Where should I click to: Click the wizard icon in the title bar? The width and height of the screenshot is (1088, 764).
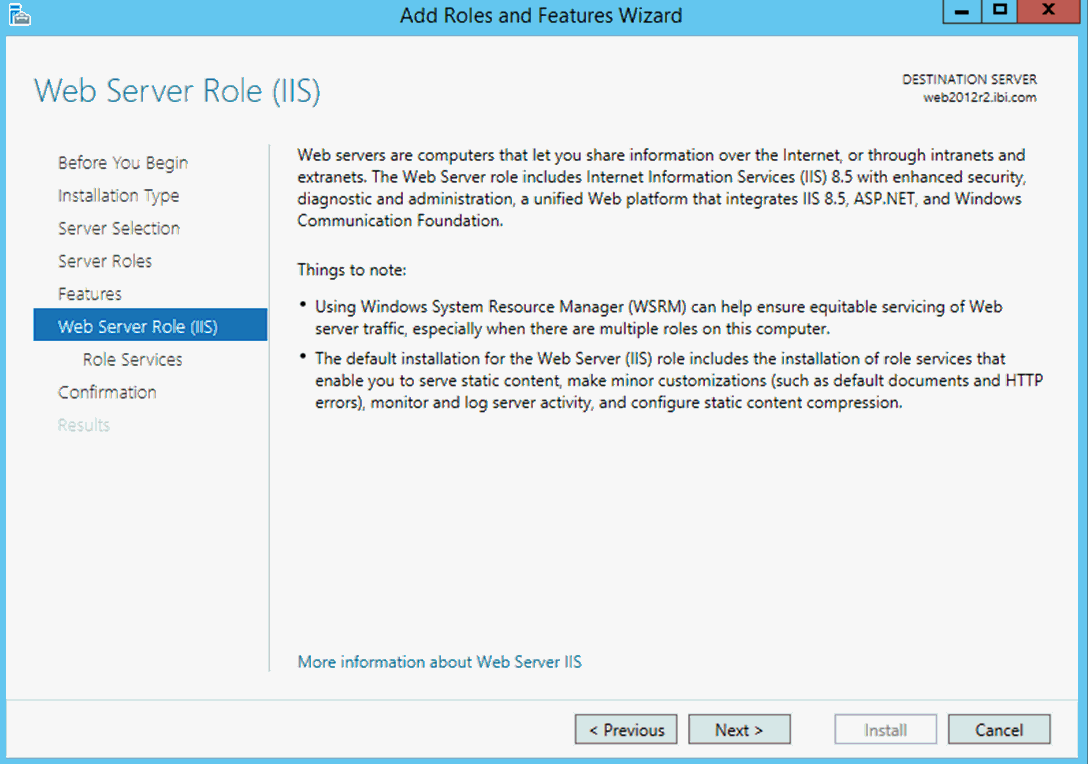coord(19,15)
